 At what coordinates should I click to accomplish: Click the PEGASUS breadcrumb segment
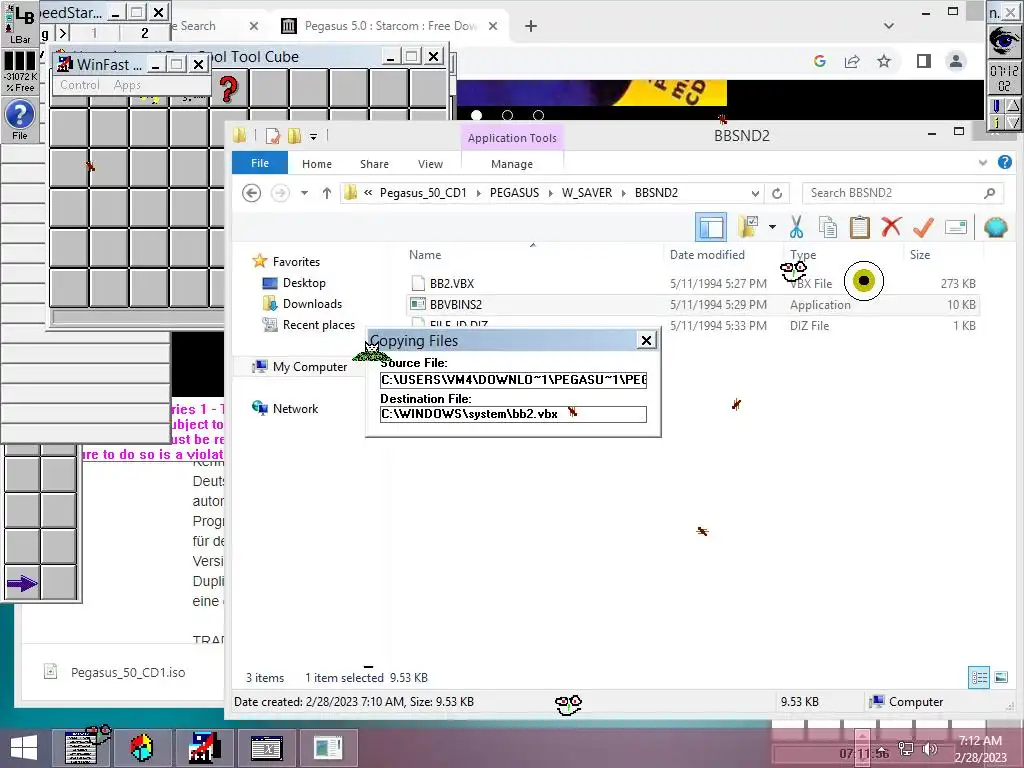point(515,193)
